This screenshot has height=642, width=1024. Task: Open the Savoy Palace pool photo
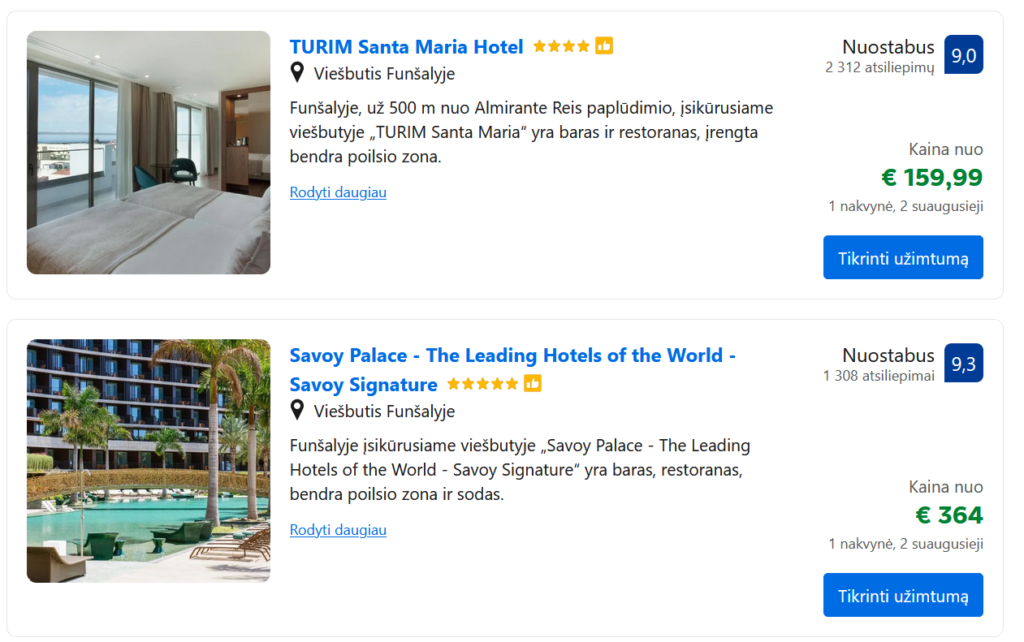click(148, 460)
